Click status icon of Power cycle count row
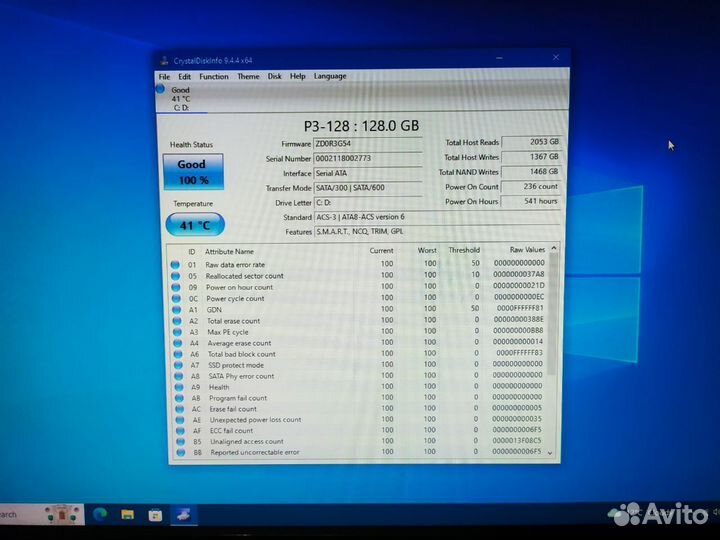720x540 pixels. coord(176,298)
